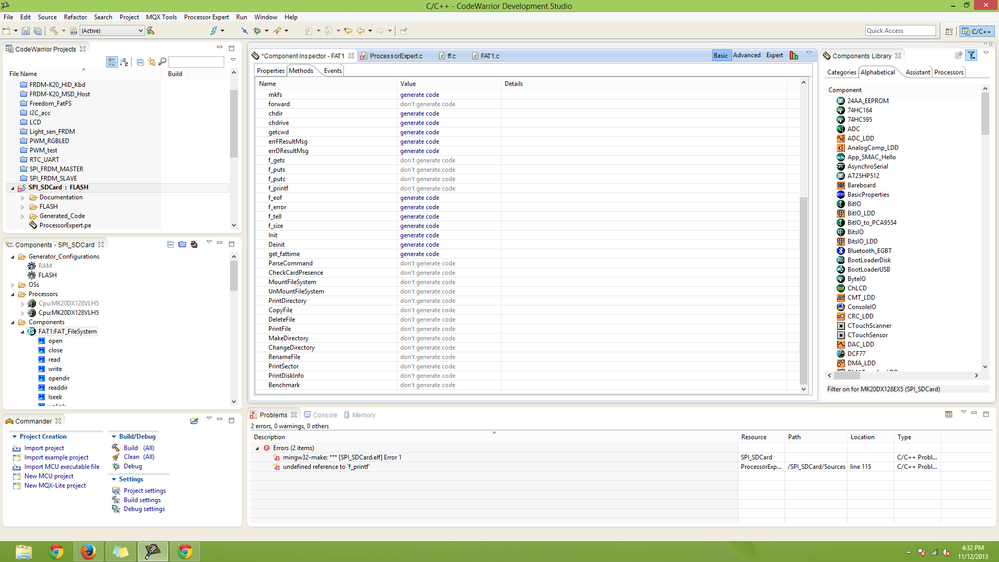
Task: Click the Open Perspective icon
Action: [x=949, y=31]
